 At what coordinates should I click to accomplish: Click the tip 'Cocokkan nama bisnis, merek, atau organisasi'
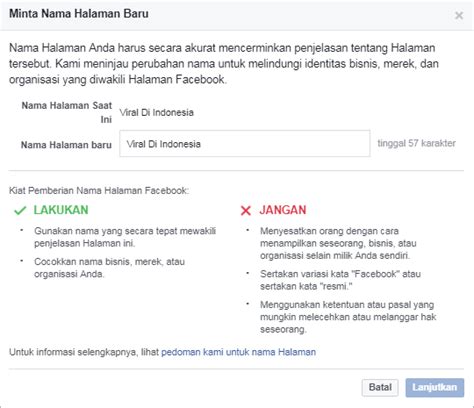[109, 268]
